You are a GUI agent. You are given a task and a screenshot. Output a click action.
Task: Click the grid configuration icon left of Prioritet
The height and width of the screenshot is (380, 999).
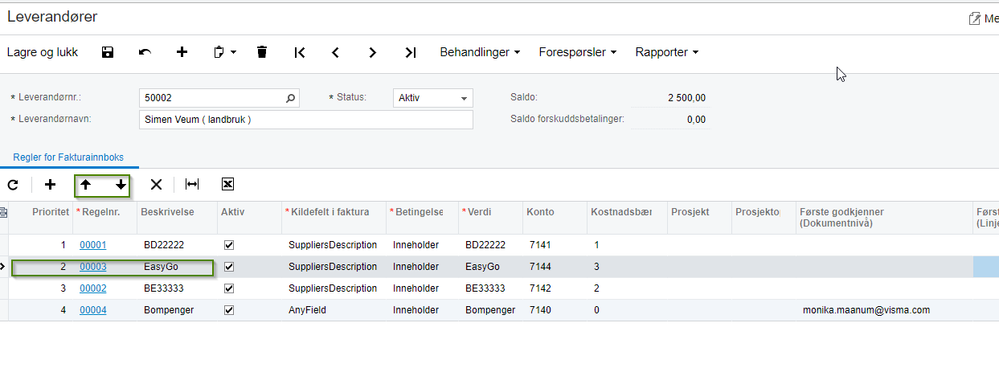[3, 212]
